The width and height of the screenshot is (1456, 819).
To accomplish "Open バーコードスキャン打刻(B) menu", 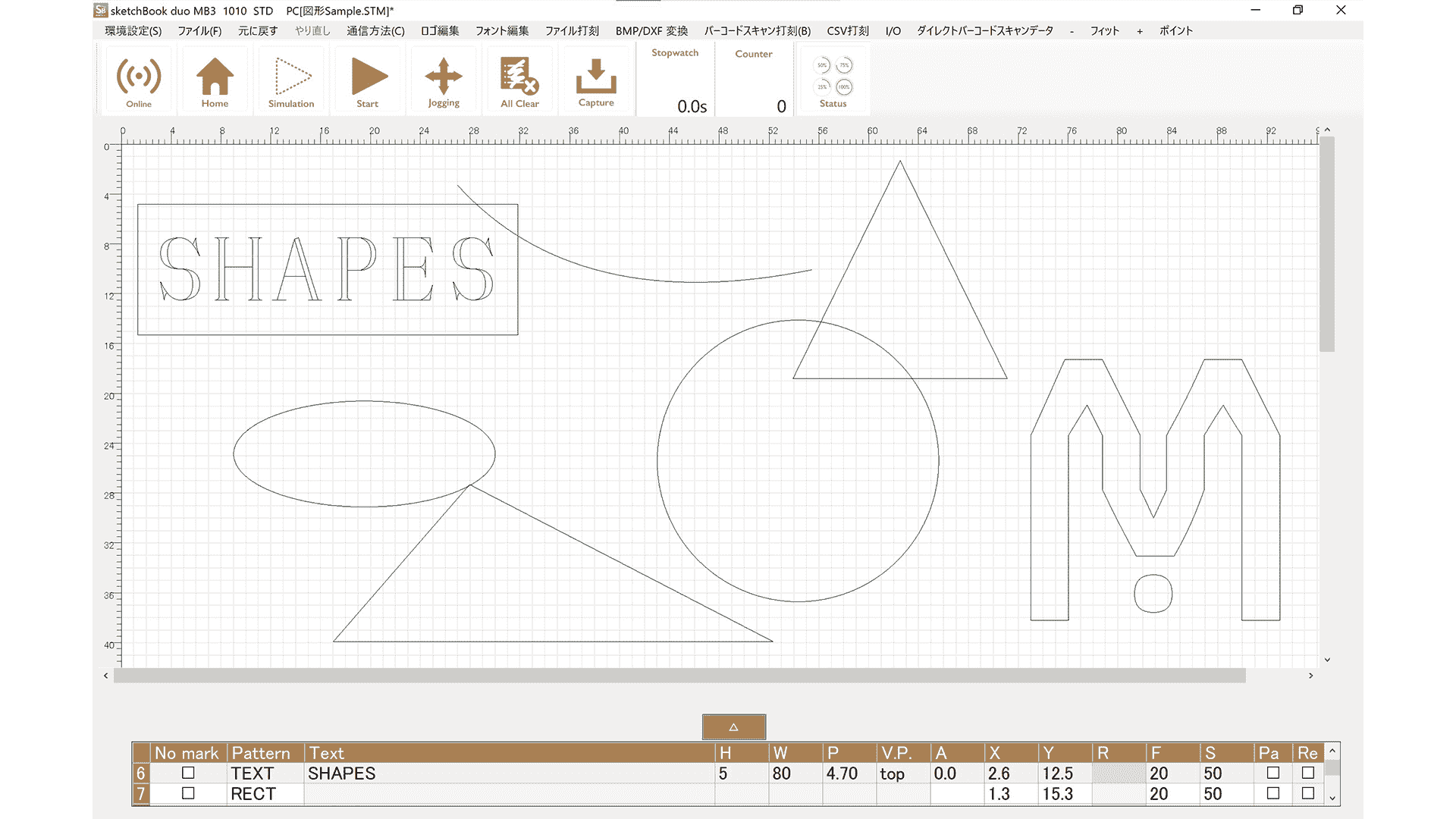I will (757, 31).
